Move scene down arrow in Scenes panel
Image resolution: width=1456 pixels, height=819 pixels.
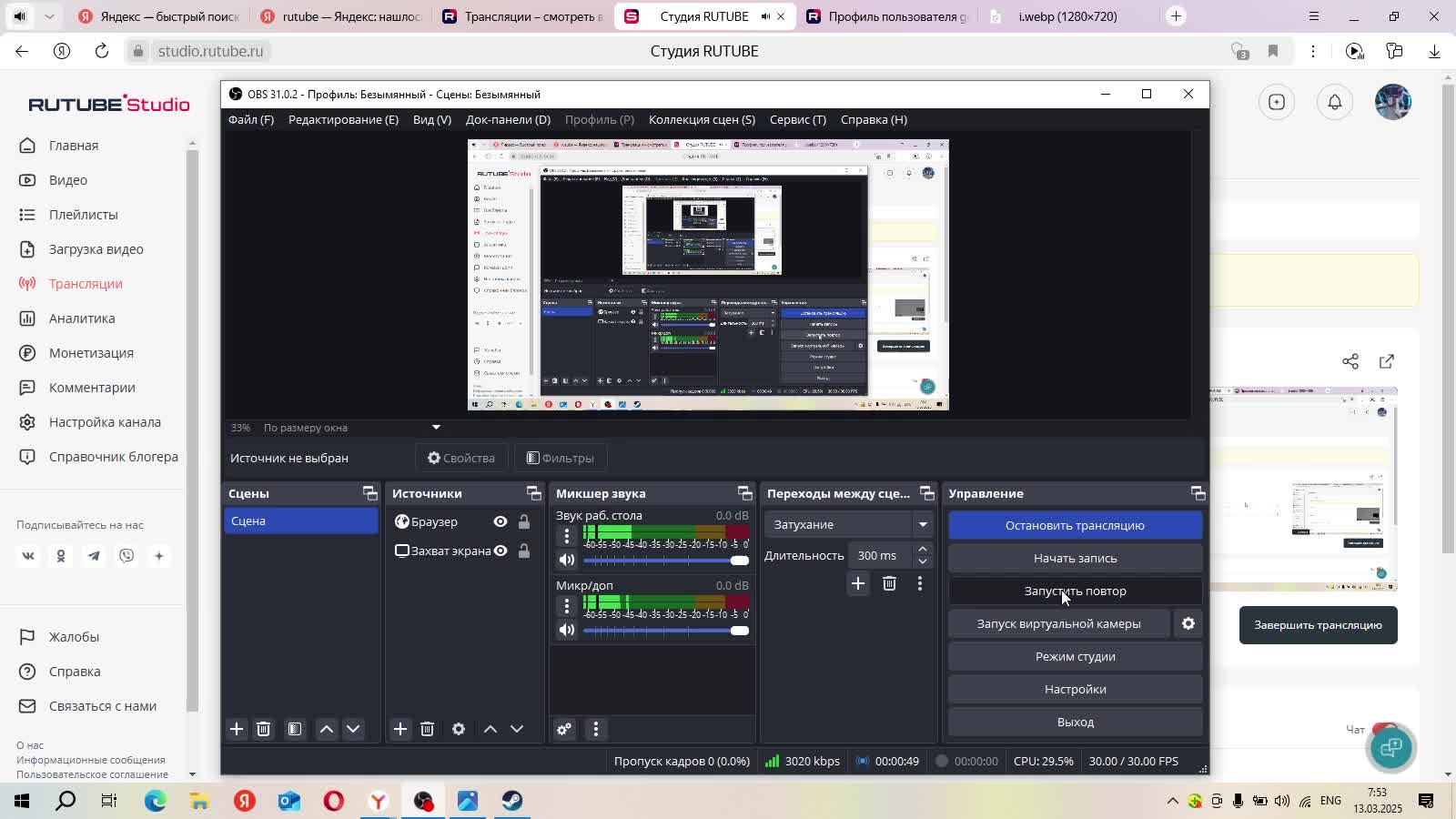pyautogui.click(x=353, y=729)
